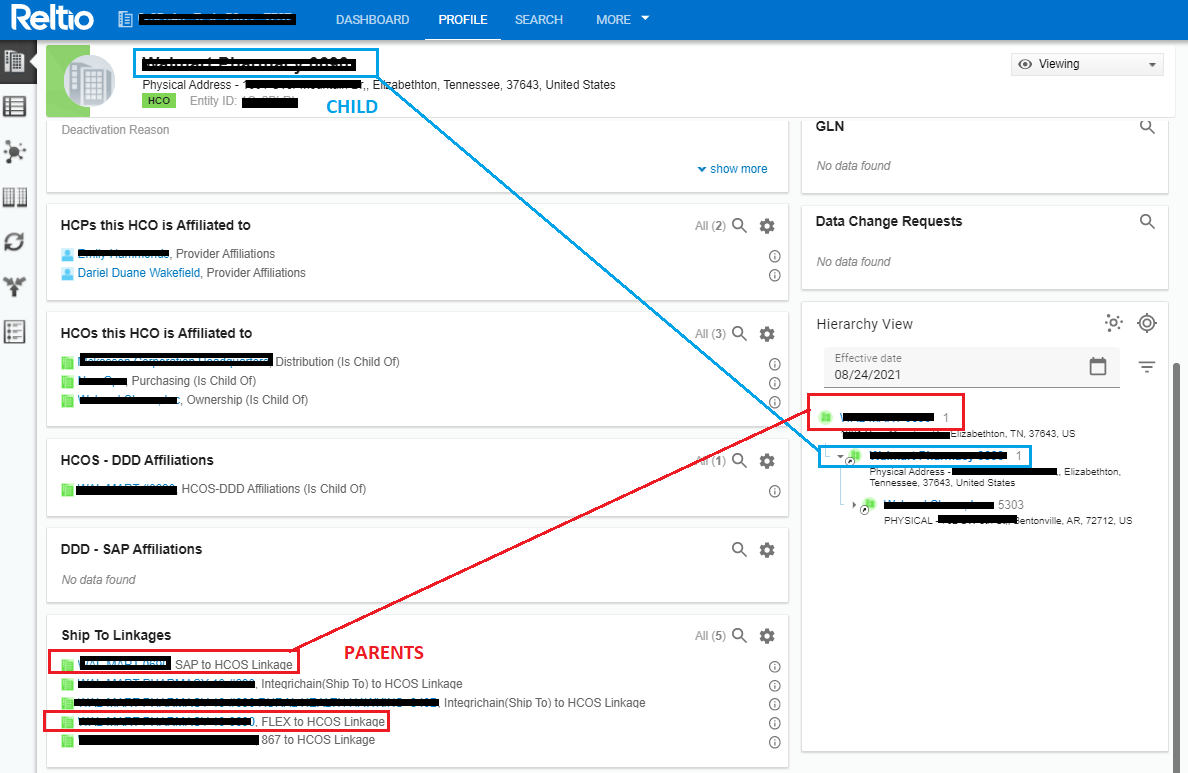The width and height of the screenshot is (1188, 773).
Task: Search in HCOS - DDD Affiliations
Action: click(739, 461)
